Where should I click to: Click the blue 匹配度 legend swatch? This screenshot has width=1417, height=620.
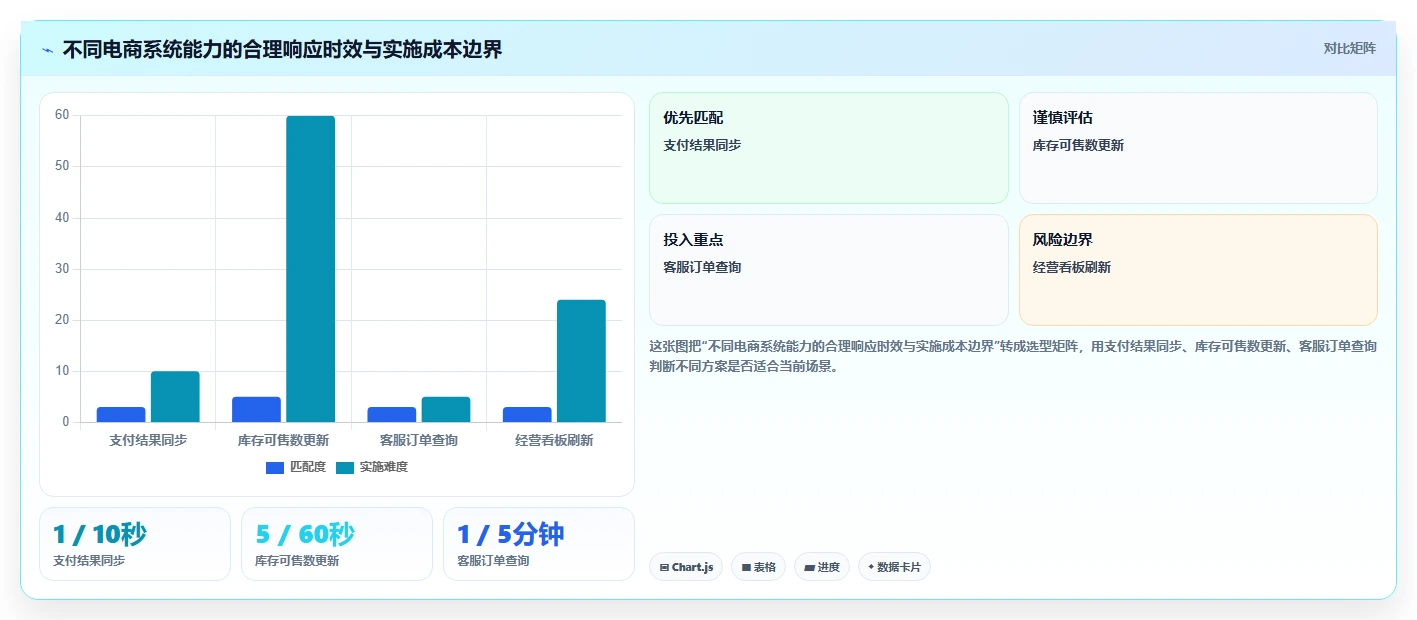click(x=275, y=467)
